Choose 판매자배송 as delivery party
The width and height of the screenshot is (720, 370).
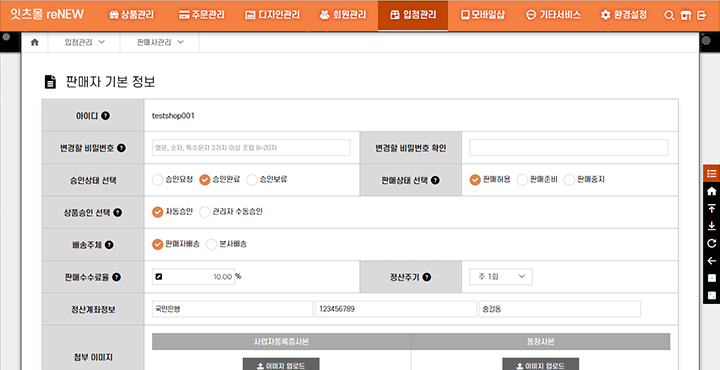[x=158, y=245]
